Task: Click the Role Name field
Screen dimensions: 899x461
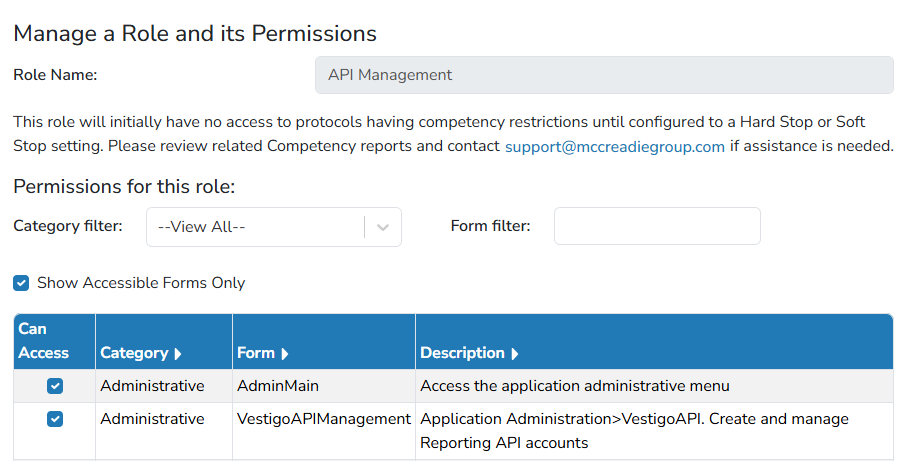Action: (x=604, y=75)
